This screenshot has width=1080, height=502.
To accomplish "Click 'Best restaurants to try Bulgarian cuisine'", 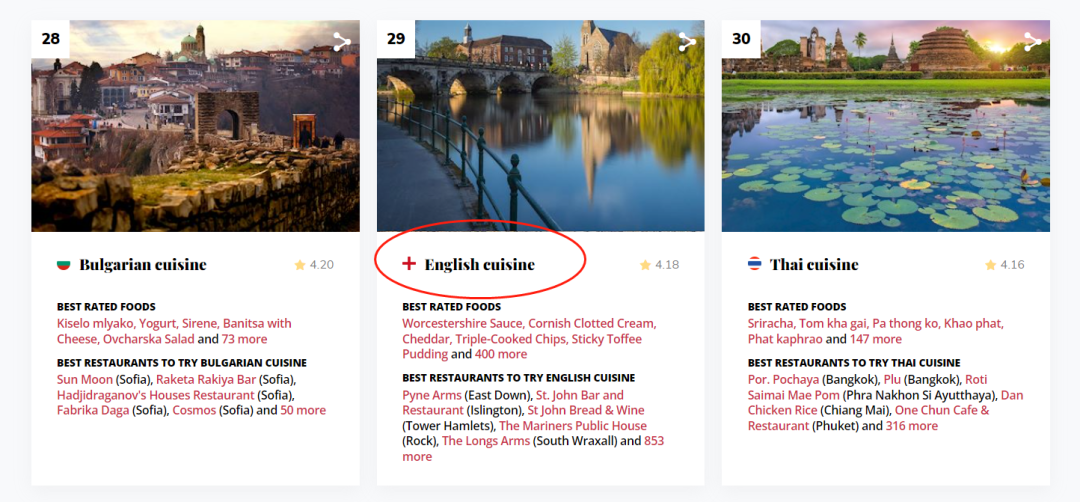I will (182, 363).
